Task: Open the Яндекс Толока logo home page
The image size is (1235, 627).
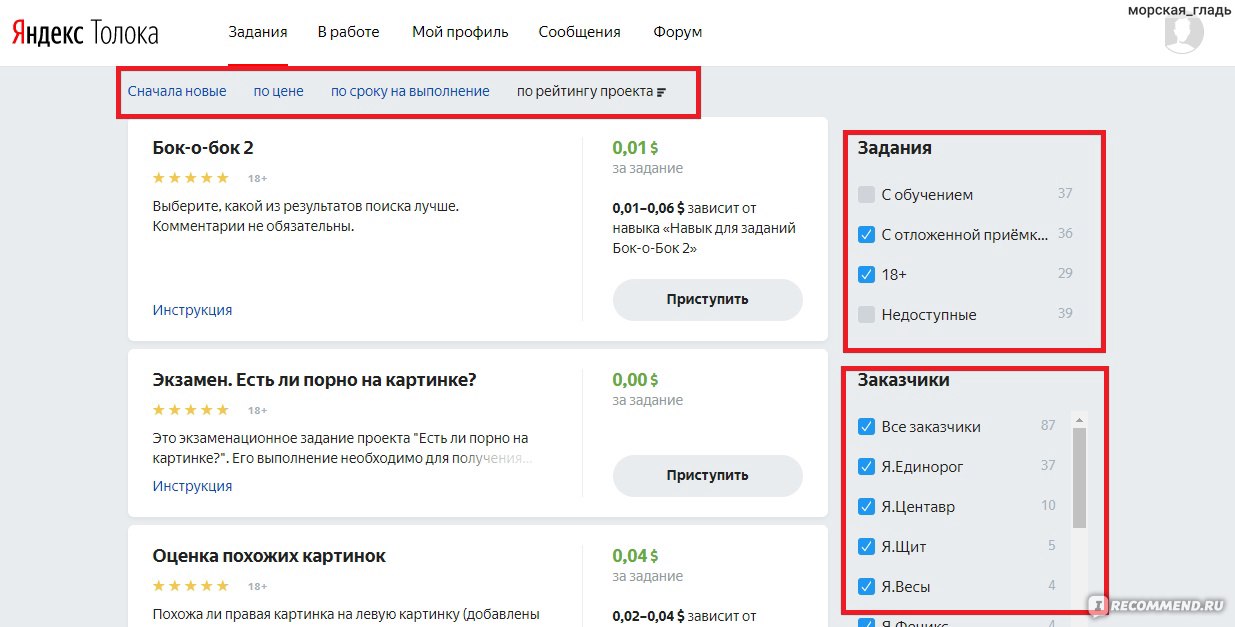Action: click(x=85, y=33)
